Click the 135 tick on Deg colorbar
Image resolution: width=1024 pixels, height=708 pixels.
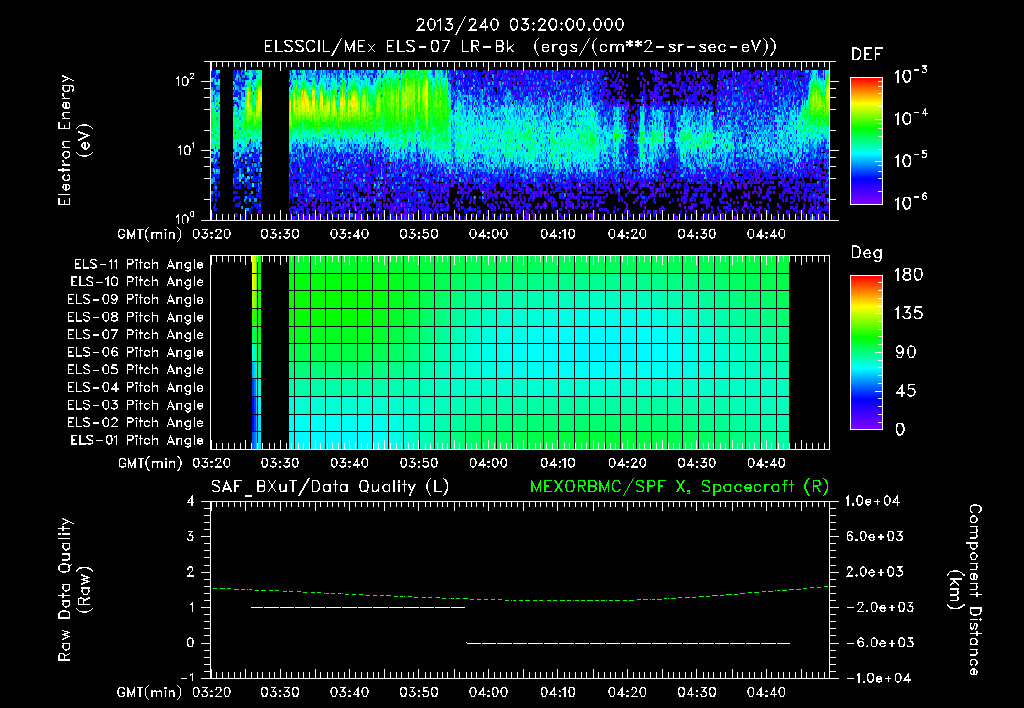[x=908, y=314]
